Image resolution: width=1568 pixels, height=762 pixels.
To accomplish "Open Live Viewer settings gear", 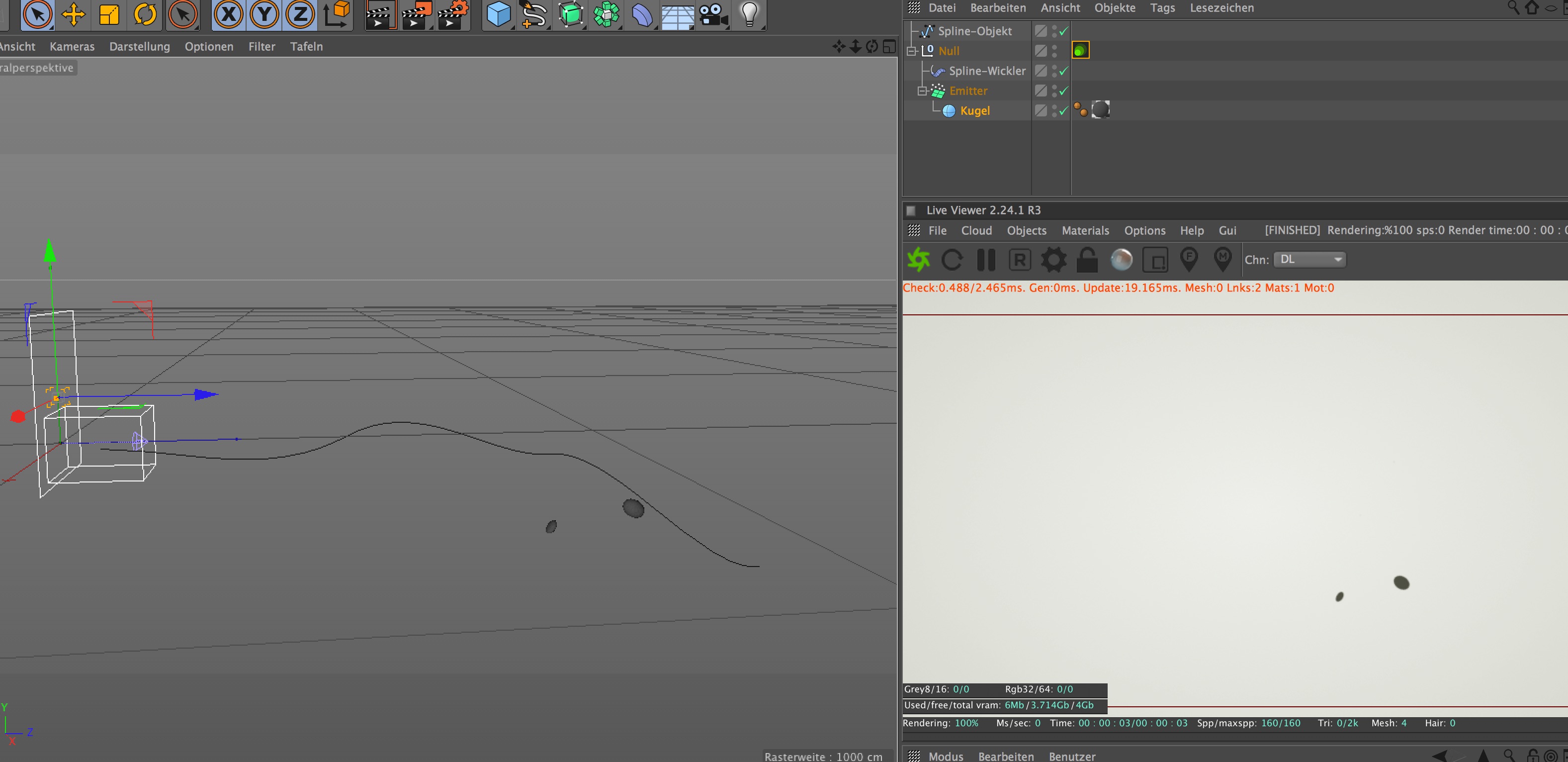I will click(1053, 260).
